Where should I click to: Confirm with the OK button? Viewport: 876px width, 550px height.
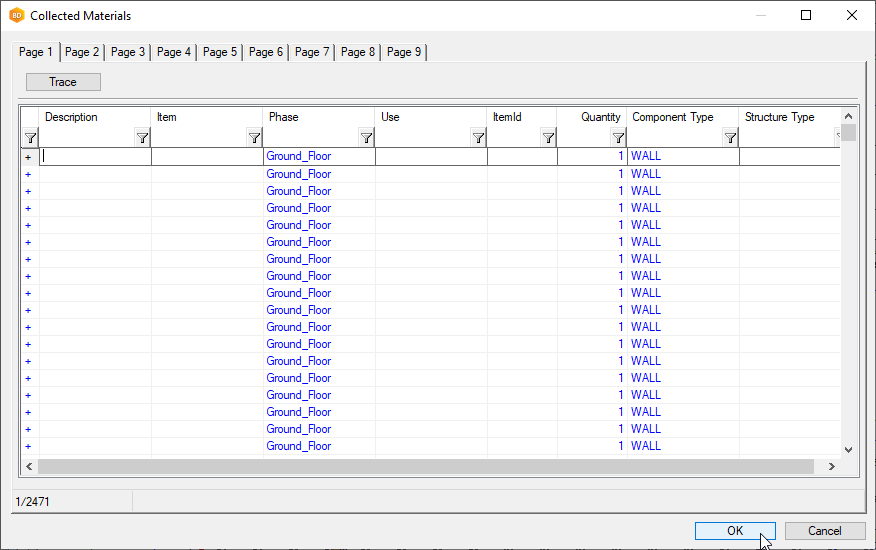pos(735,531)
